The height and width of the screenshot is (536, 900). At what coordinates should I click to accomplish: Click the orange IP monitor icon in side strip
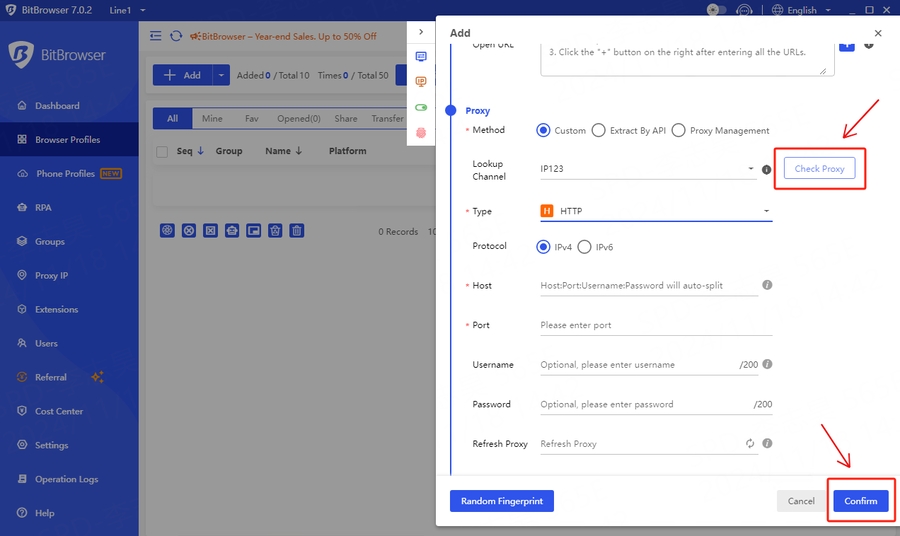click(x=421, y=82)
